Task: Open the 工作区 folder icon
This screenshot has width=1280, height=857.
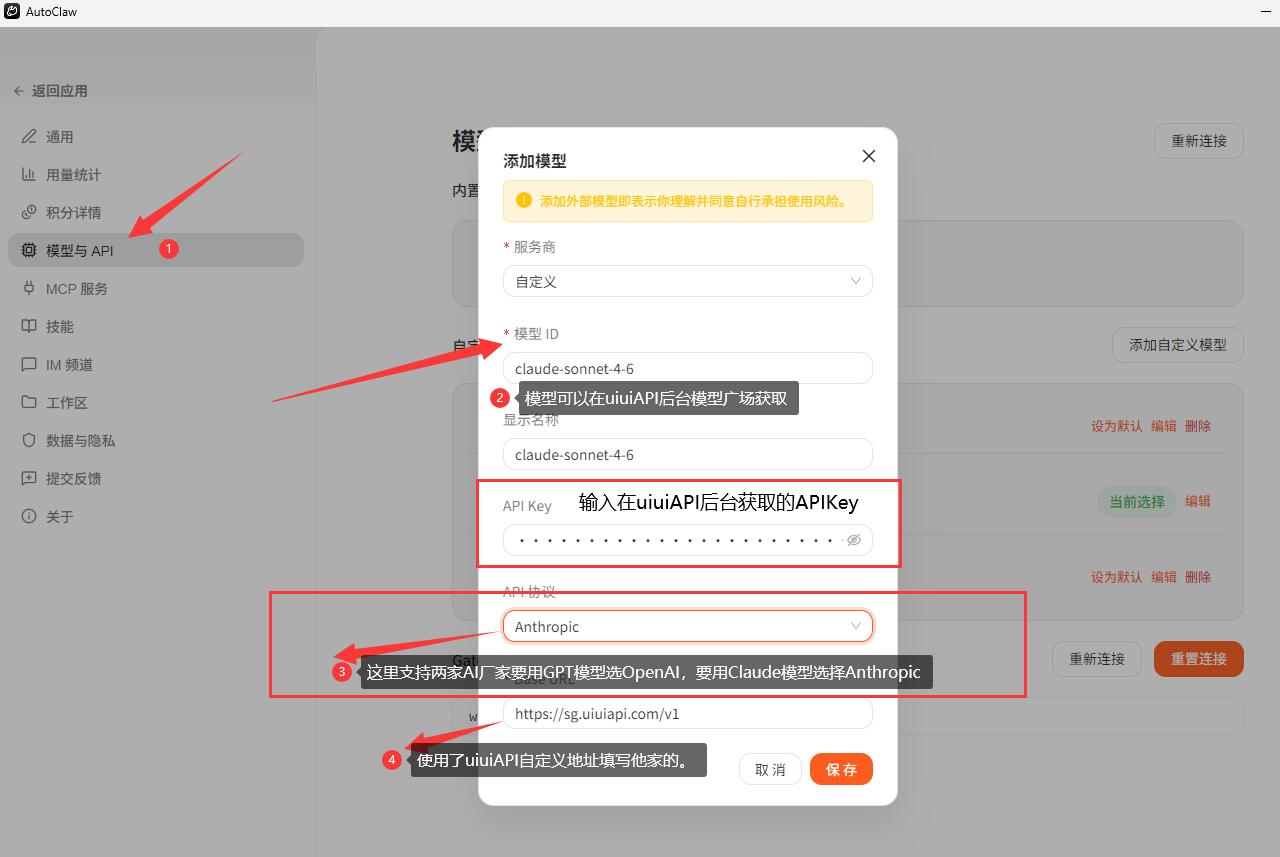Action: pos(29,403)
